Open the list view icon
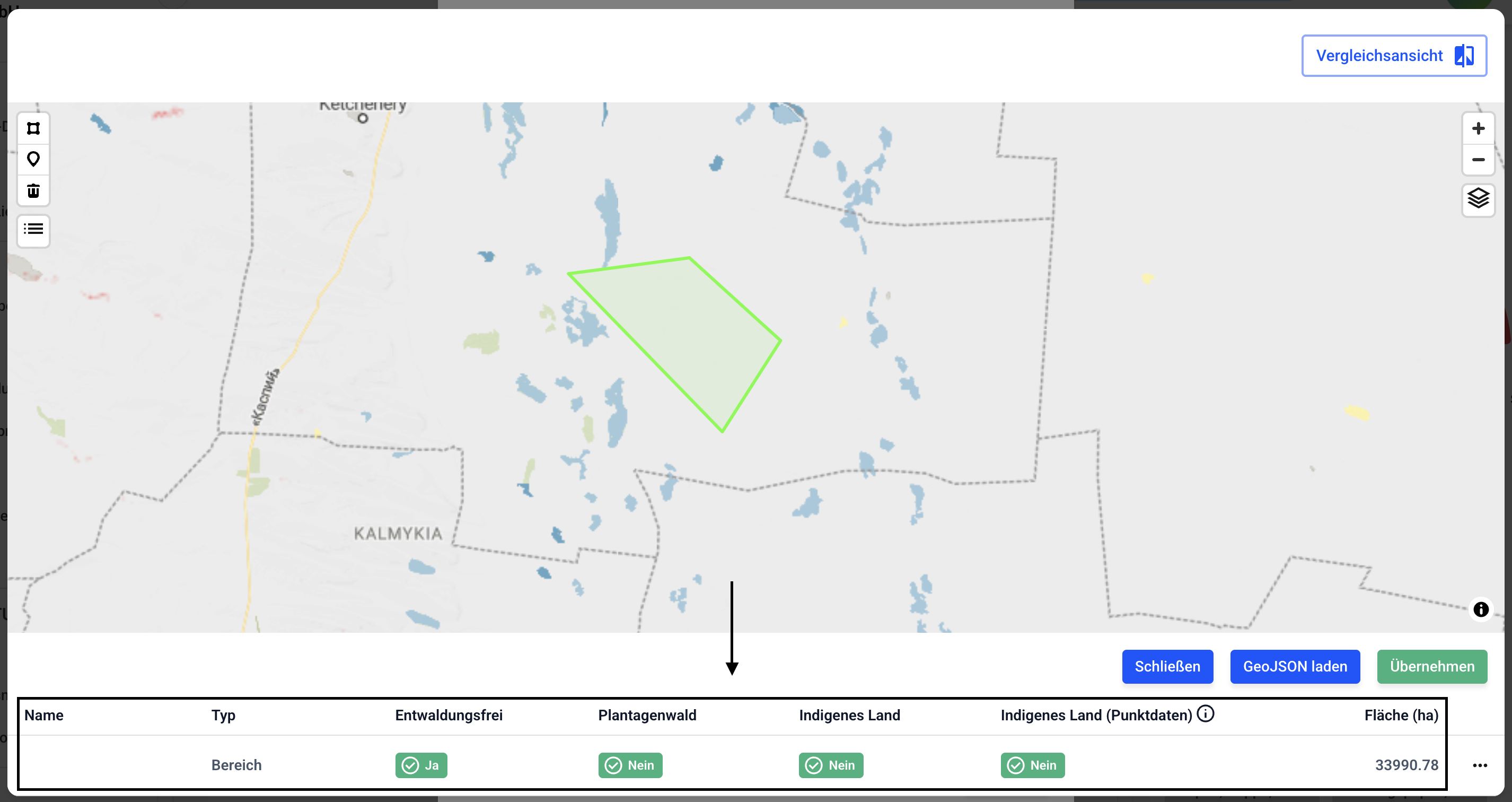The width and height of the screenshot is (1512, 802). (x=33, y=229)
